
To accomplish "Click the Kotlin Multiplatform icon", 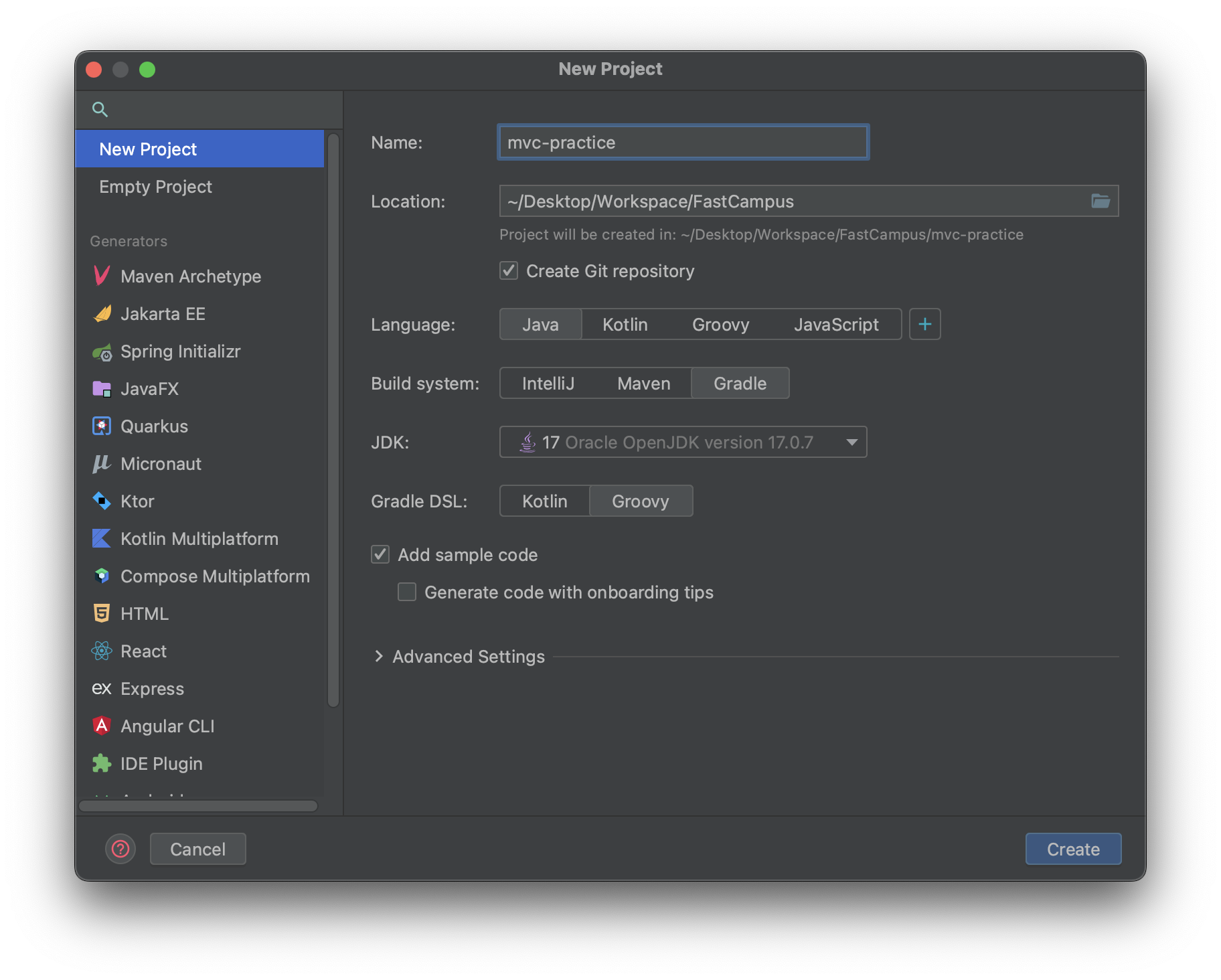I will [x=102, y=539].
